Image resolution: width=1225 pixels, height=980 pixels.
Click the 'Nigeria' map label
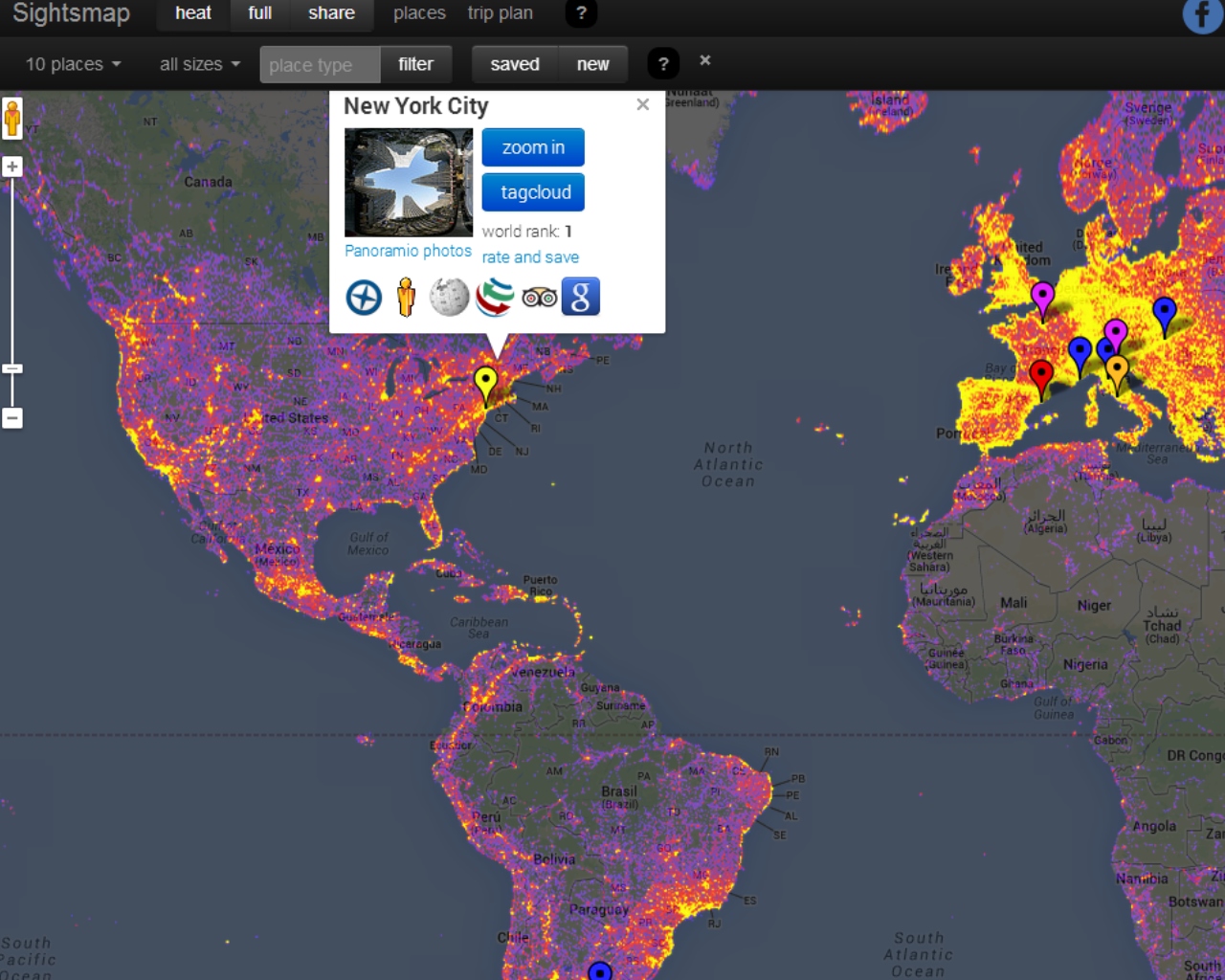point(1085,664)
